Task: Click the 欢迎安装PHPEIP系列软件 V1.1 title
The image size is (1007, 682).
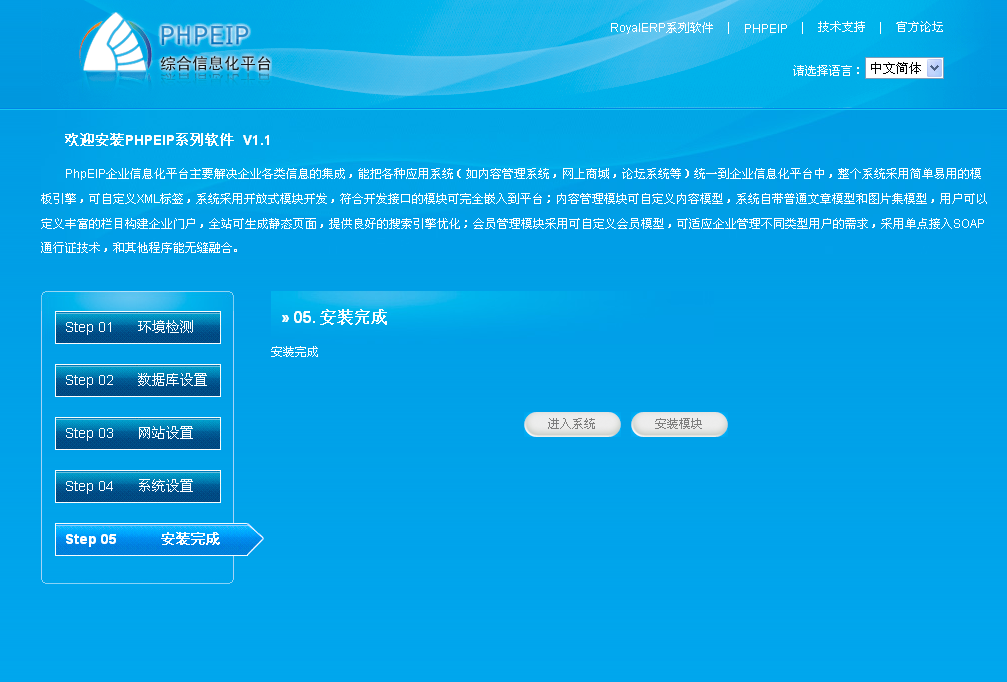Action: 168,140
